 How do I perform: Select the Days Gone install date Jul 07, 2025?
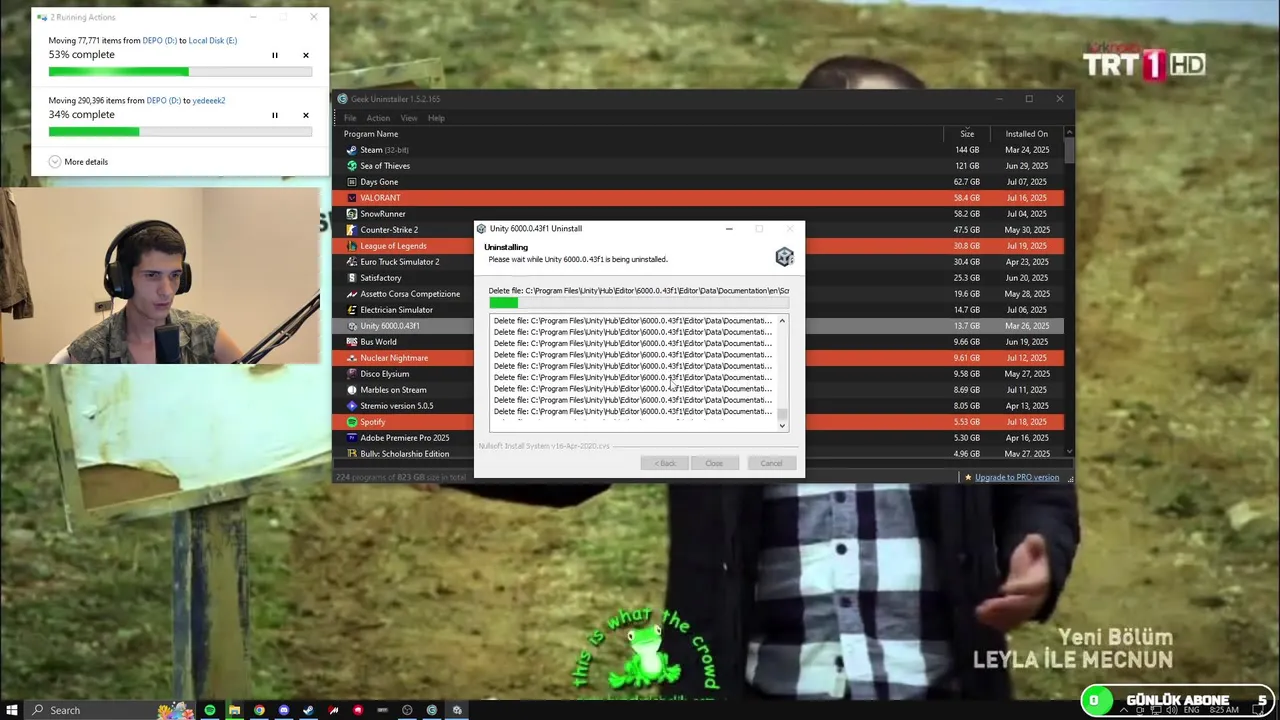pos(1026,182)
